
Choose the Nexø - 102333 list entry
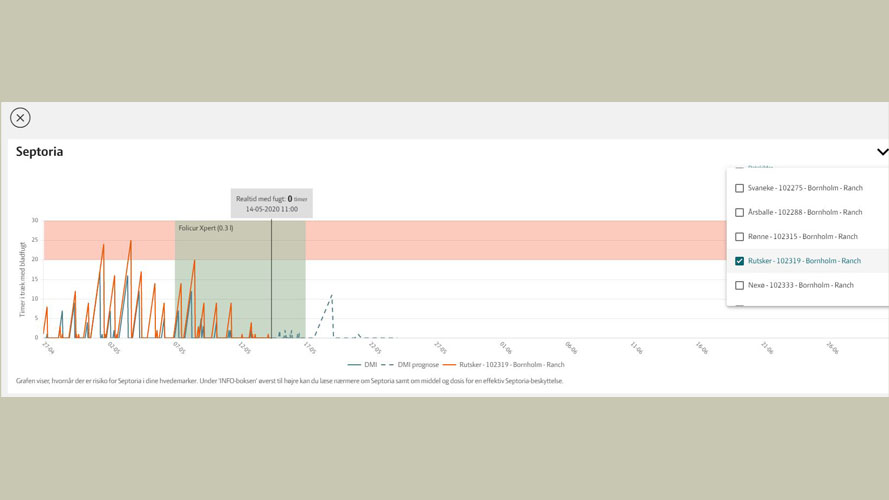[x=800, y=285]
